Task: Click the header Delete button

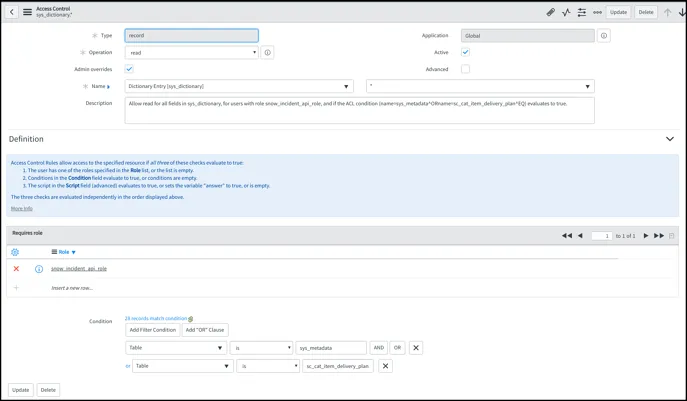Action: (x=646, y=12)
